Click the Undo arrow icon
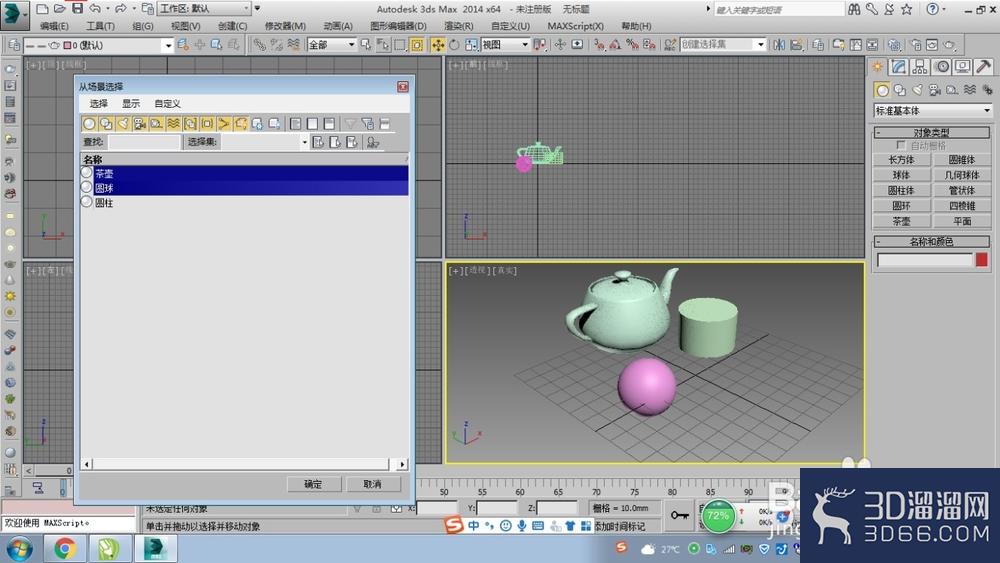1000x563 pixels. [x=95, y=8]
